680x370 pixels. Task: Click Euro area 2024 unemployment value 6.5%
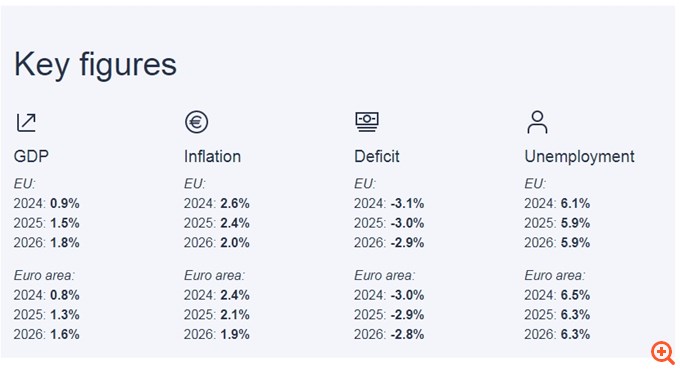click(575, 295)
